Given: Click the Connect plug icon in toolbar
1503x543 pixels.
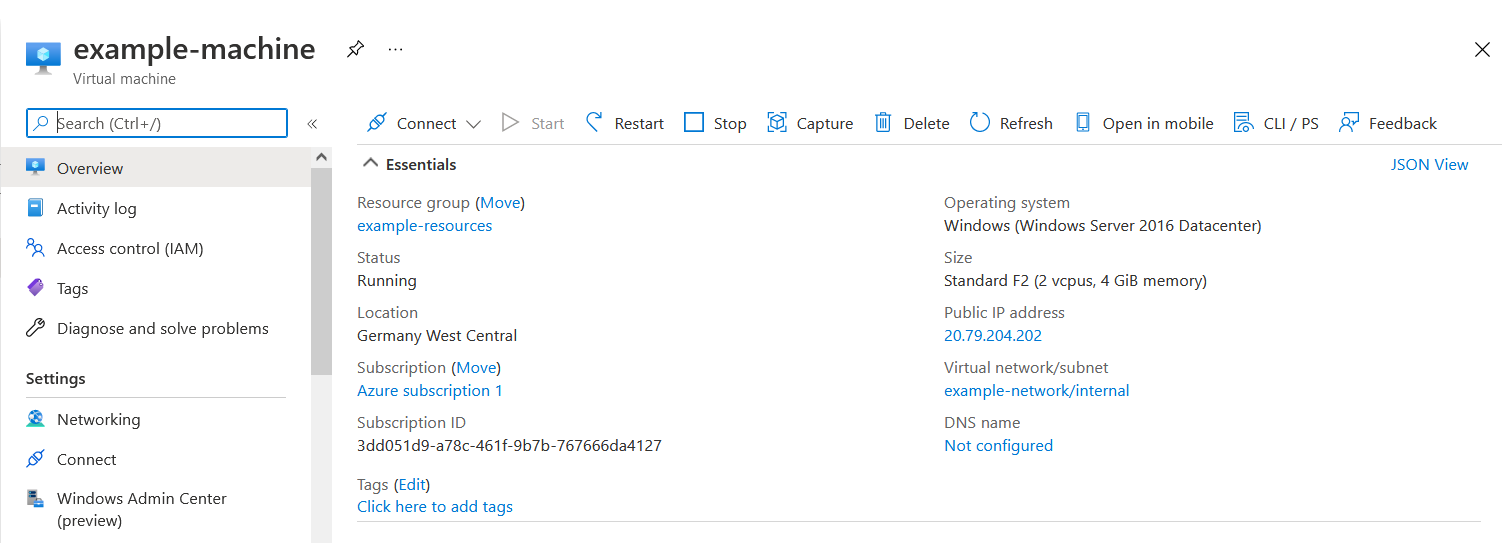Looking at the screenshot, I should (x=376, y=123).
